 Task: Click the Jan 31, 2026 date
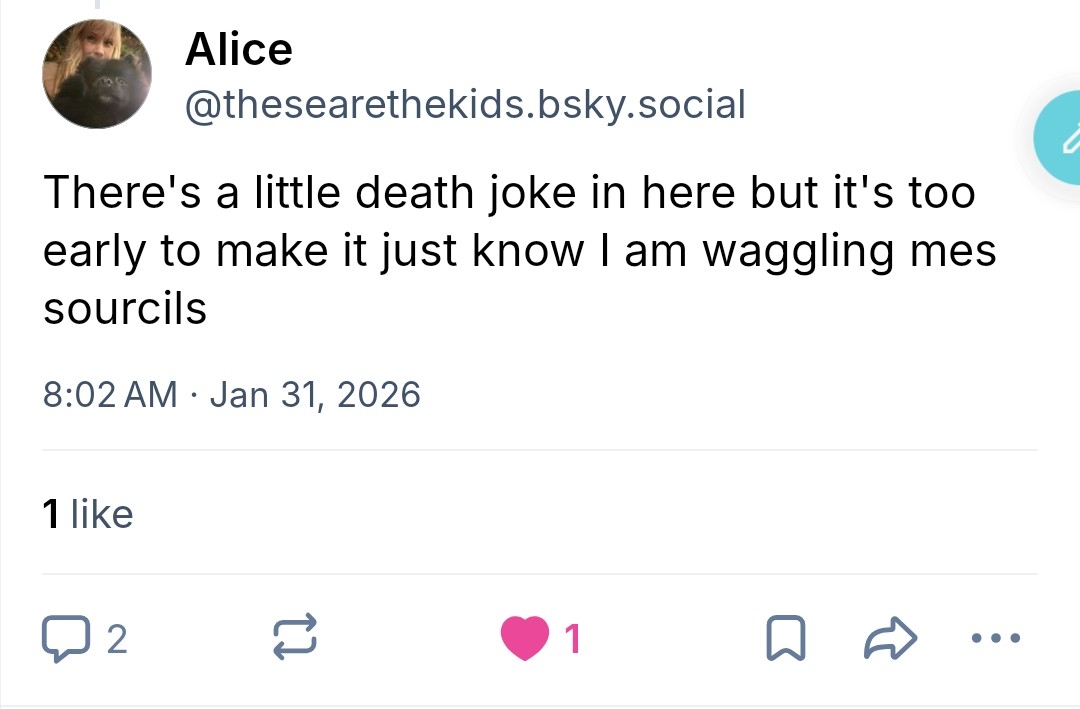(x=316, y=395)
